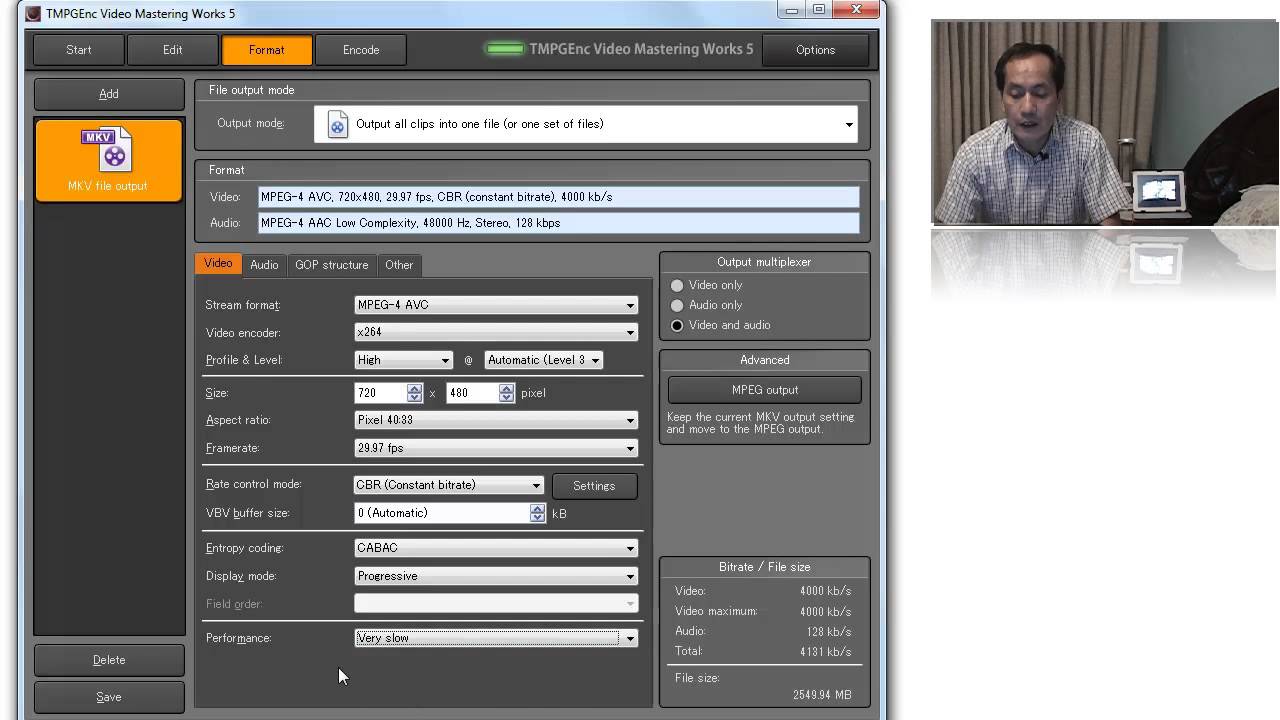Viewport: 1280px width, 720px height.
Task: Open rate control Settings button
Action: click(594, 486)
